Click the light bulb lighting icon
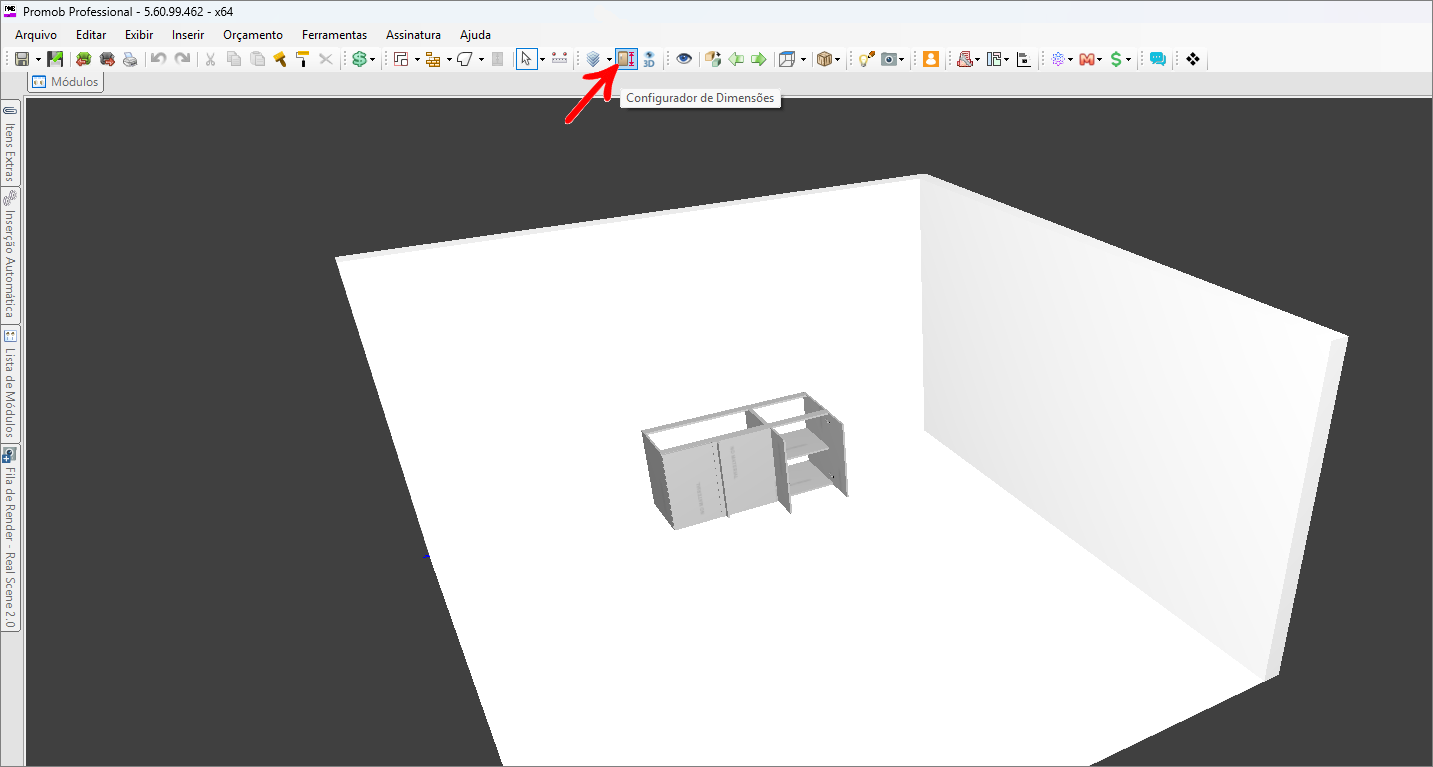 [865, 60]
